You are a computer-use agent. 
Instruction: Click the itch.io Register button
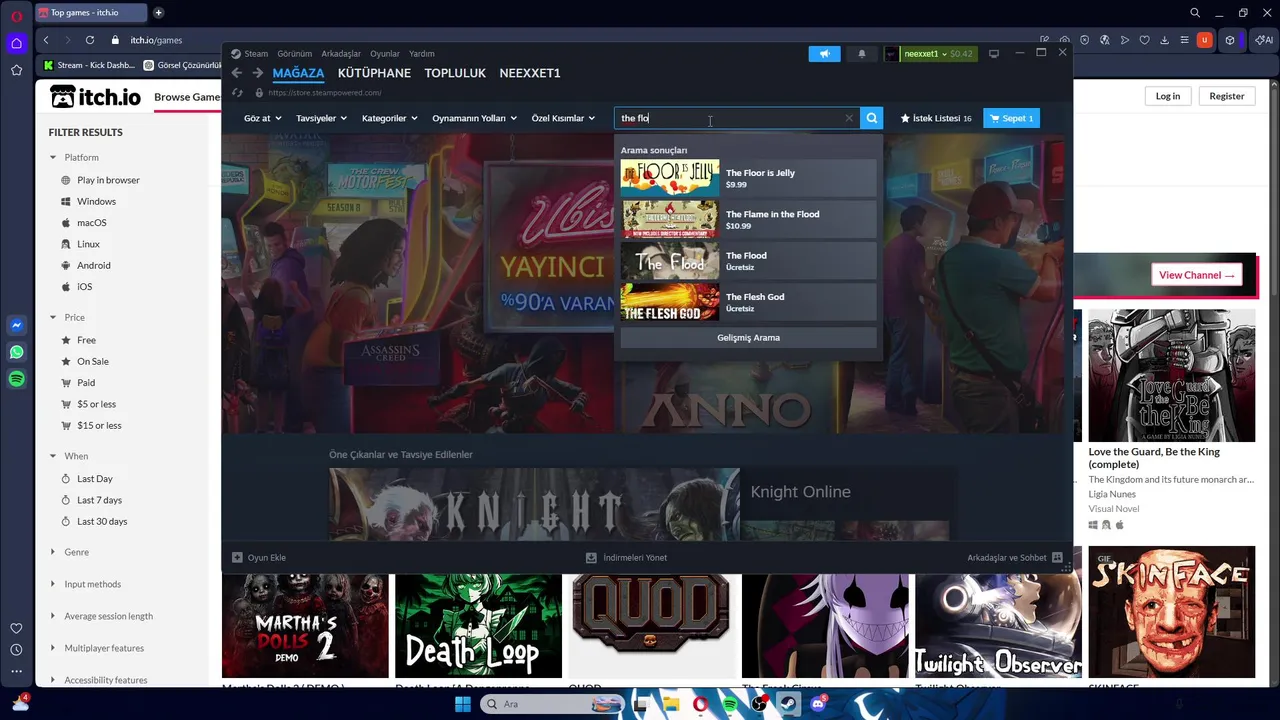click(x=1227, y=96)
